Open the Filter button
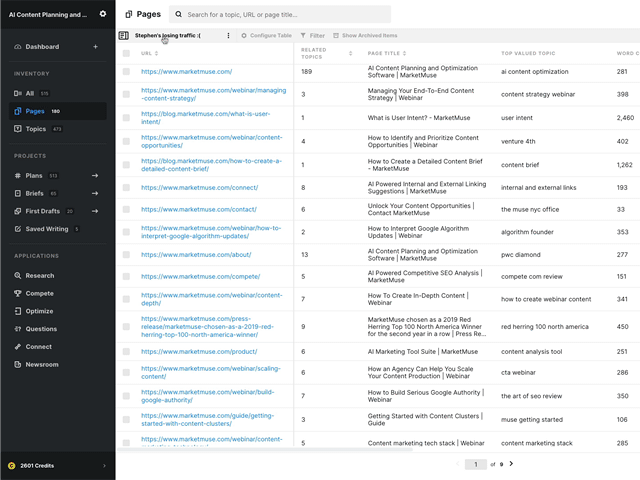The width and height of the screenshot is (640, 480). pos(313,36)
